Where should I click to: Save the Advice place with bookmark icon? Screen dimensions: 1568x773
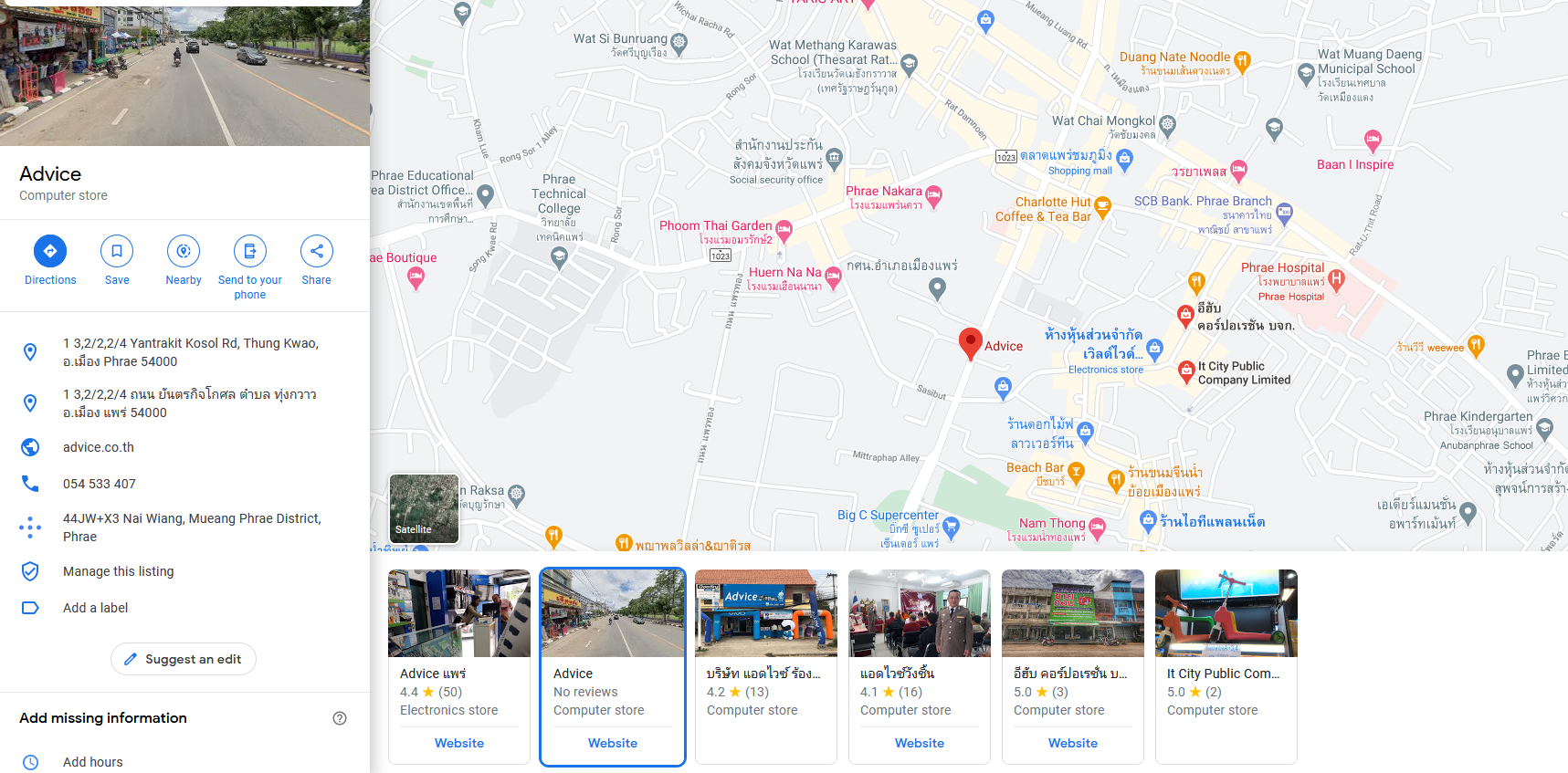[117, 251]
